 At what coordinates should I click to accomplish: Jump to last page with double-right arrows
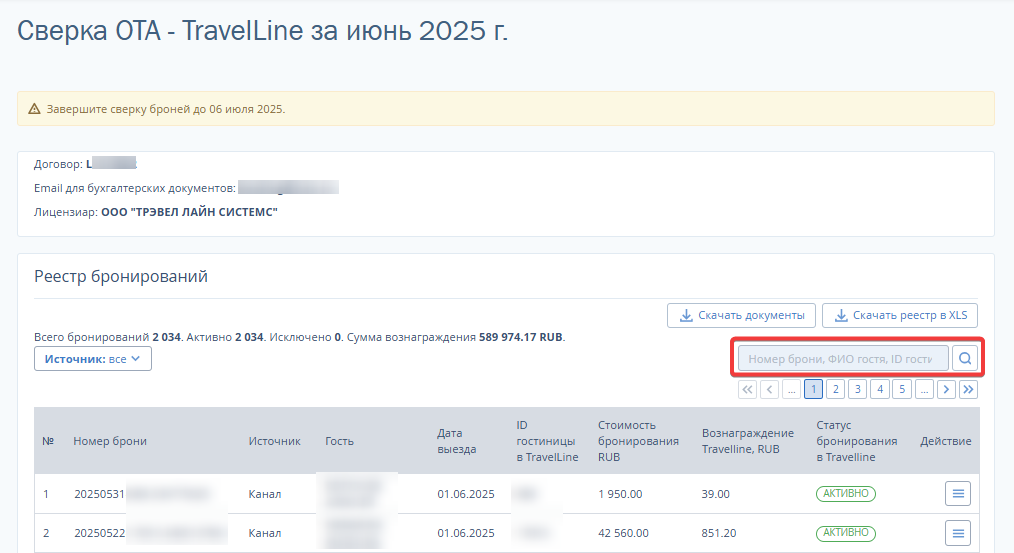968,389
